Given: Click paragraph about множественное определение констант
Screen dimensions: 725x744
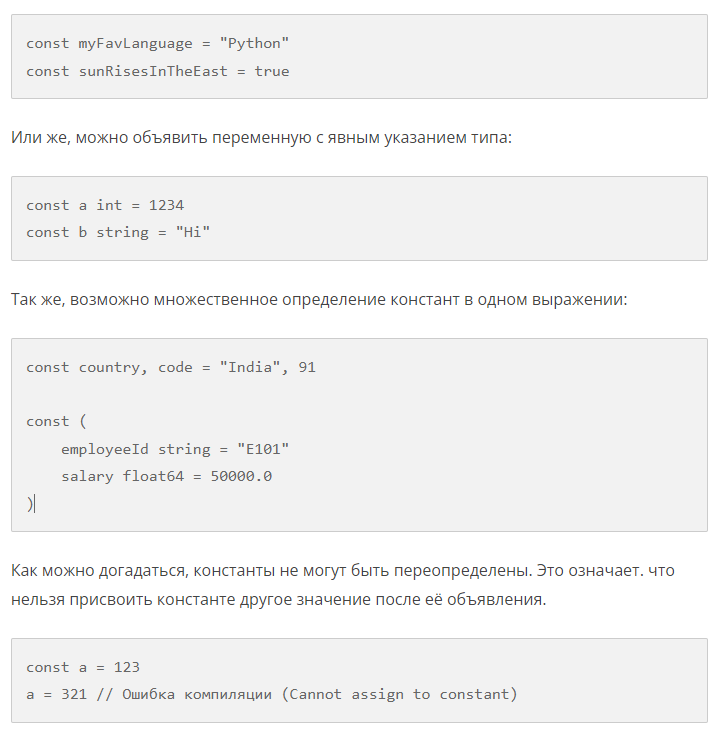Looking at the screenshot, I should [319, 300].
